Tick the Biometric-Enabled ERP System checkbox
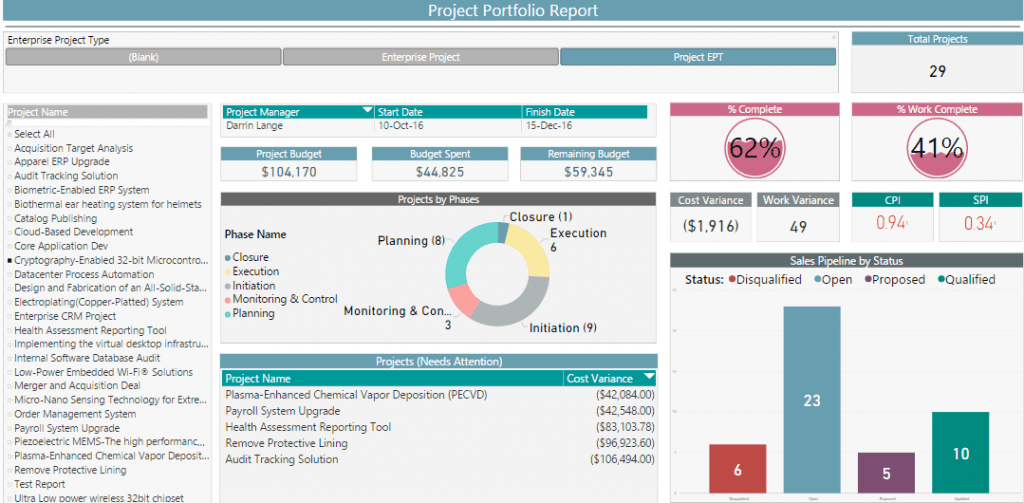The width and height of the screenshot is (1024, 503). (x=10, y=191)
